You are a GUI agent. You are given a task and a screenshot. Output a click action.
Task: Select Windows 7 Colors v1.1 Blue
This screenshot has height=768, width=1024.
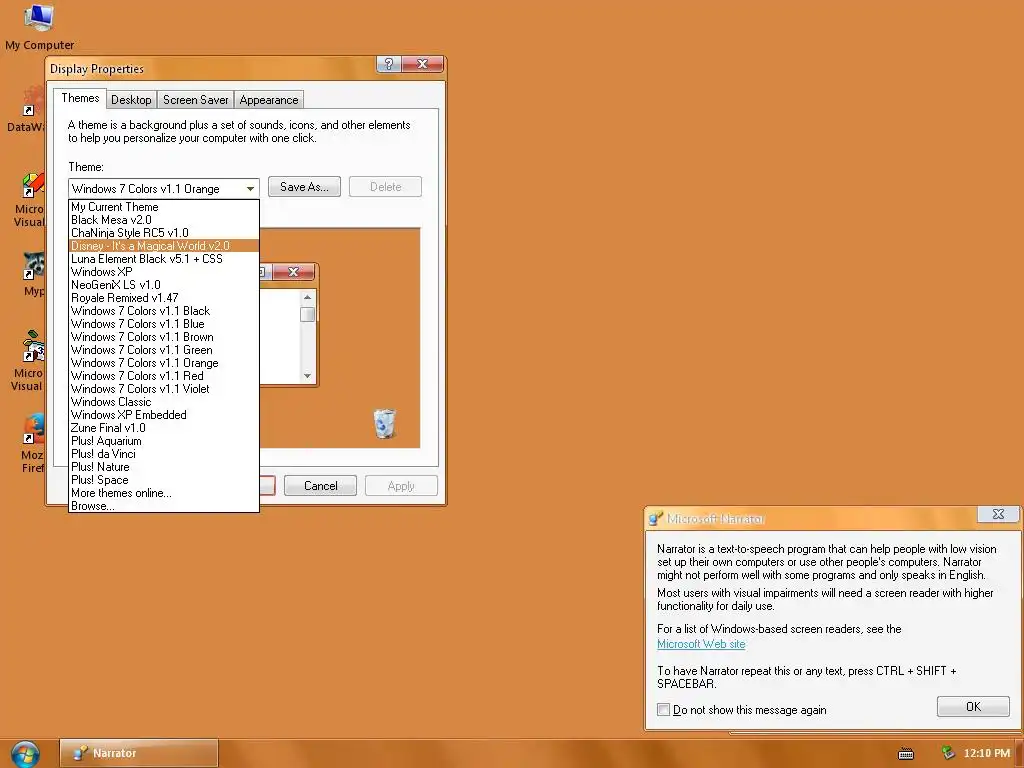164,324
